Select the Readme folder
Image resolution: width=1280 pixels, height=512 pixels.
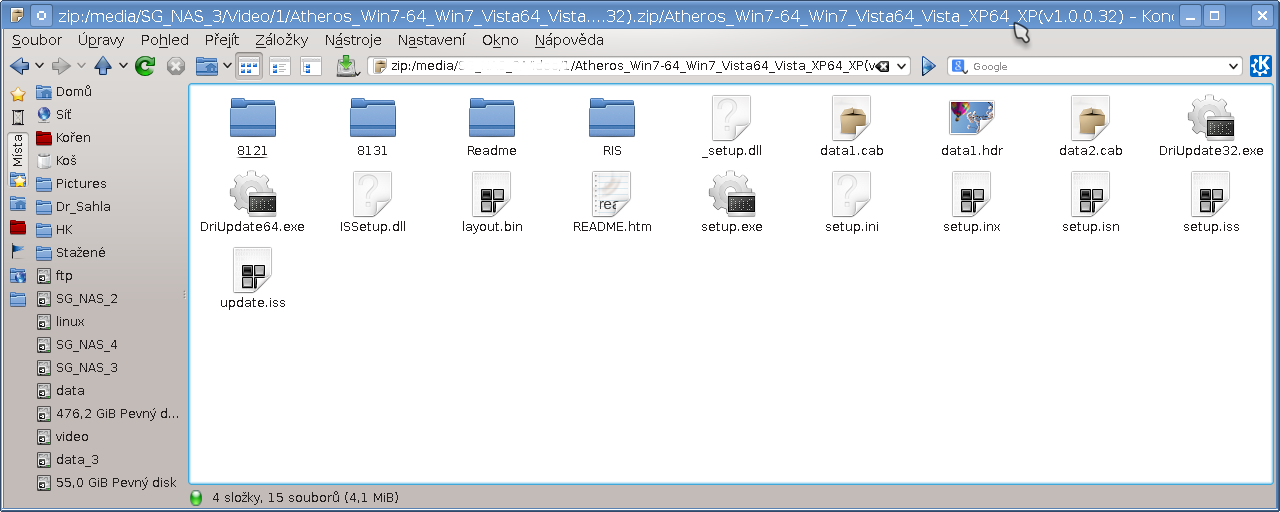click(x=492, y=127)
